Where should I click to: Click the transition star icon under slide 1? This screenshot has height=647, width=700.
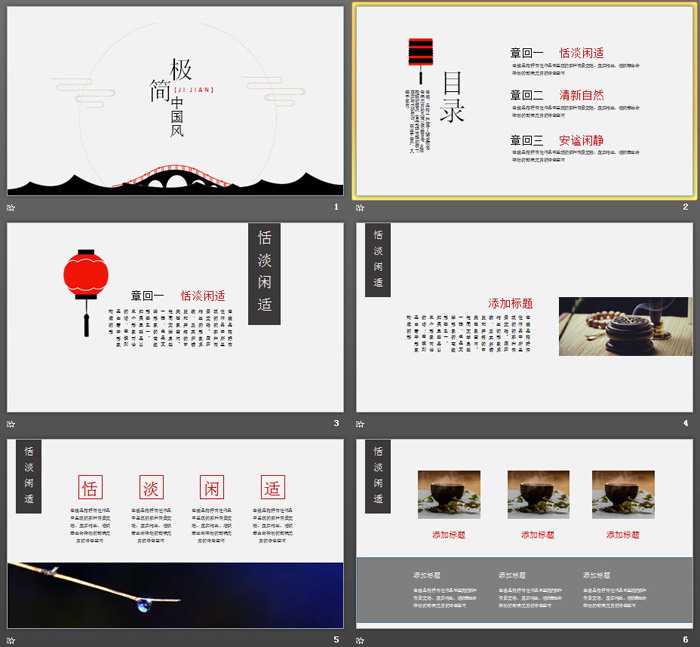11,207
